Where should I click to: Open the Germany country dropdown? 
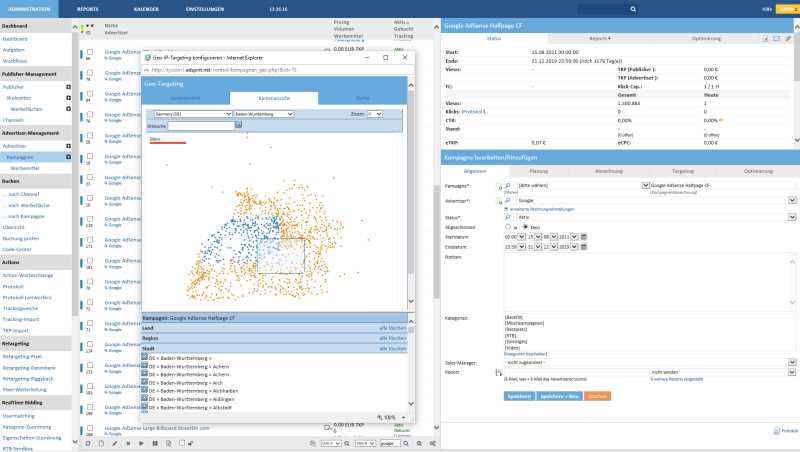click(193, 114)
